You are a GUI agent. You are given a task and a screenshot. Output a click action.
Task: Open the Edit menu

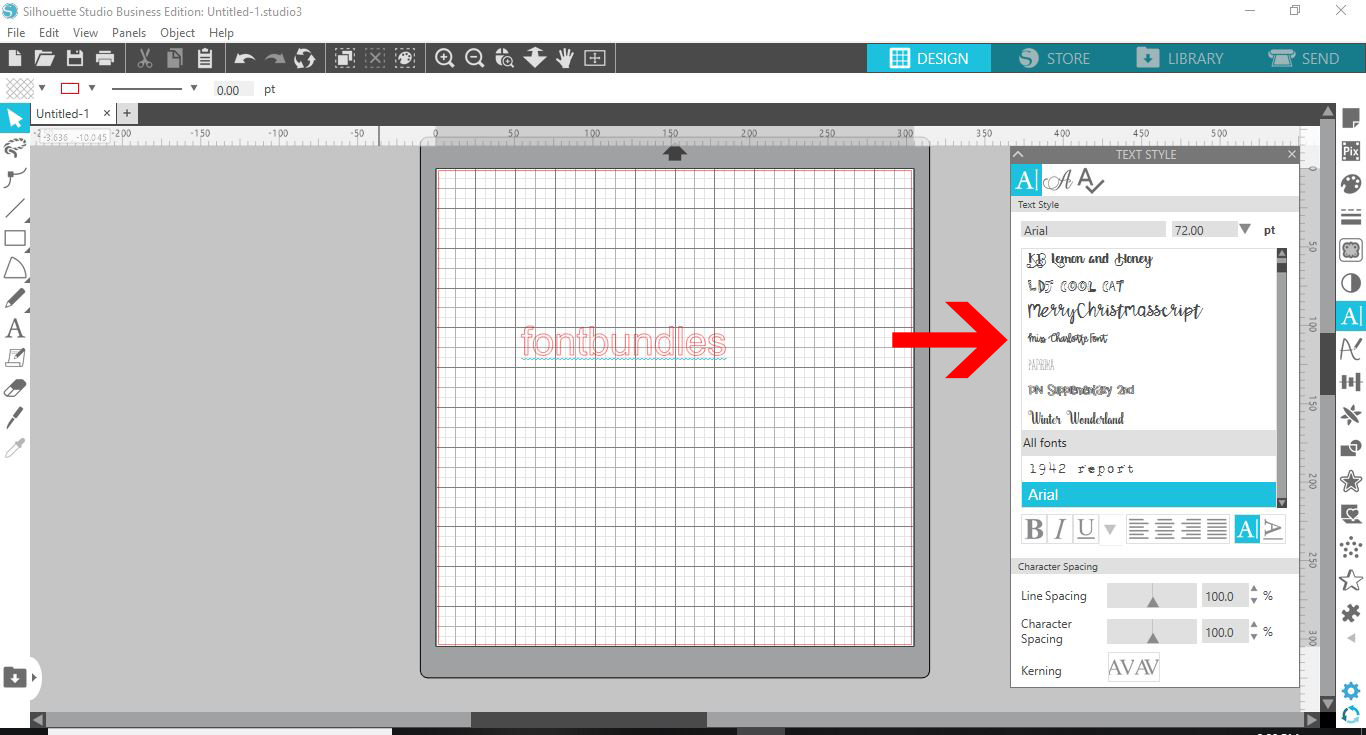click(x=49, y=32)
